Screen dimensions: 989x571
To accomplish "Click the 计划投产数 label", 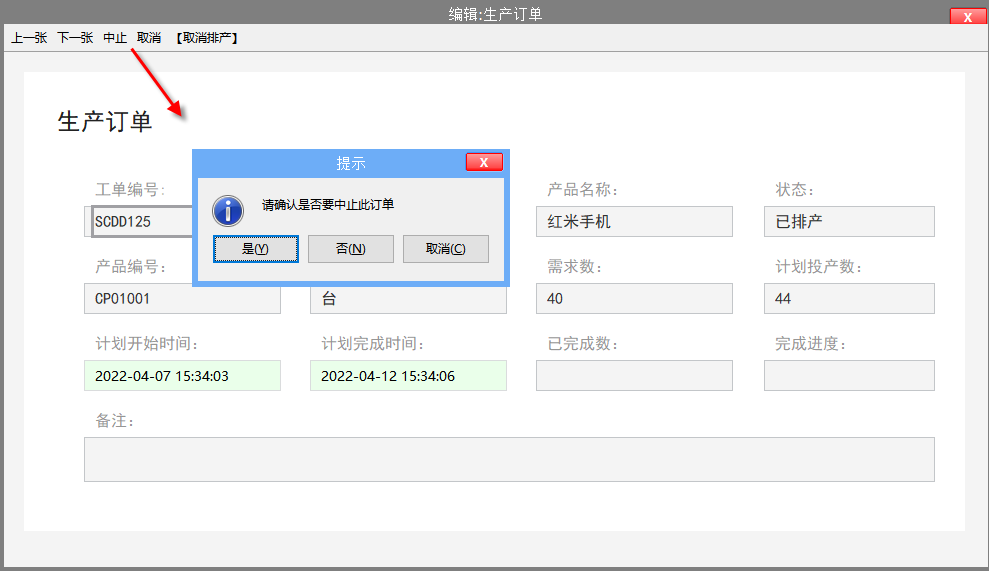I will (x=818, y=267).
